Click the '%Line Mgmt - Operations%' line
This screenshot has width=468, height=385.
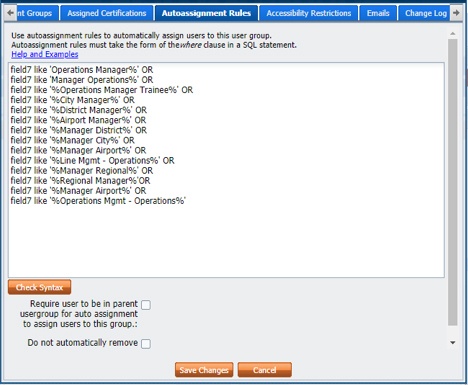click(x=92, y=160)
